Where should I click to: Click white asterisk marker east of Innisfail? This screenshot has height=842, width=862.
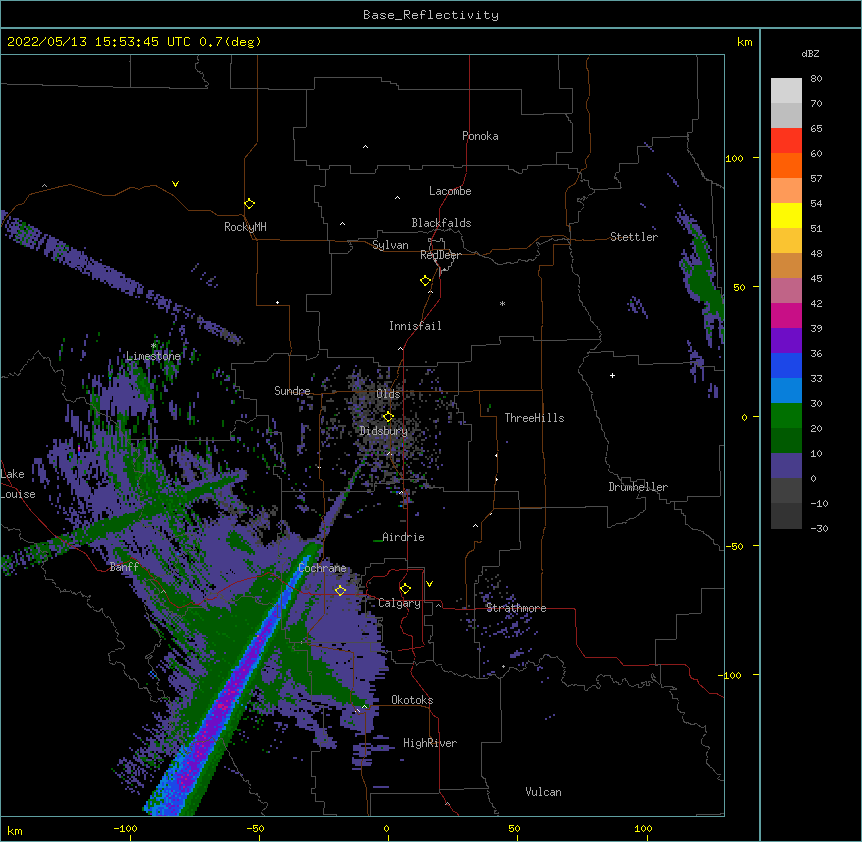pos(502,303)
